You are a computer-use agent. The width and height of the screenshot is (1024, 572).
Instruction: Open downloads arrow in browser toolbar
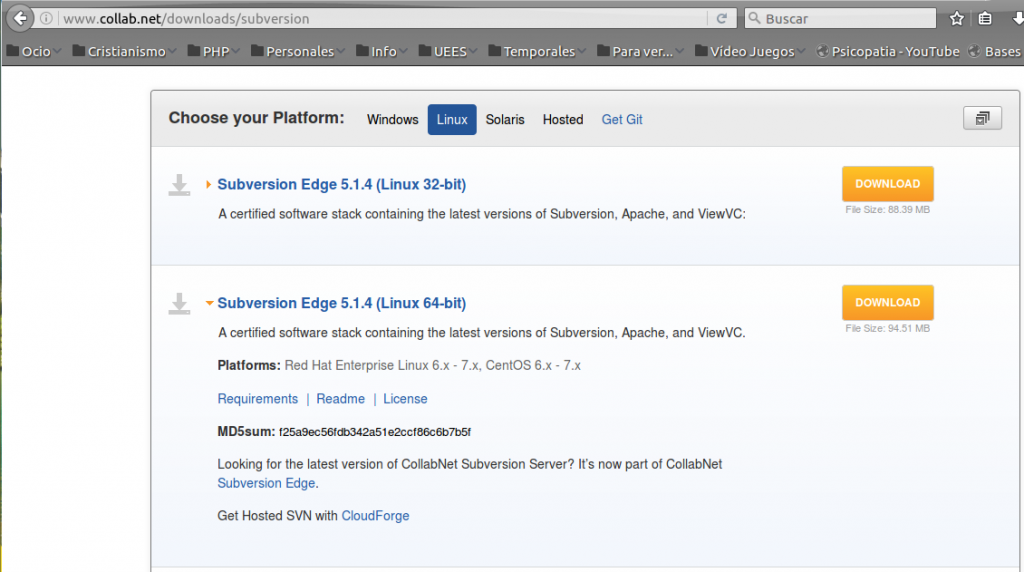click(x=1017, y=18)
